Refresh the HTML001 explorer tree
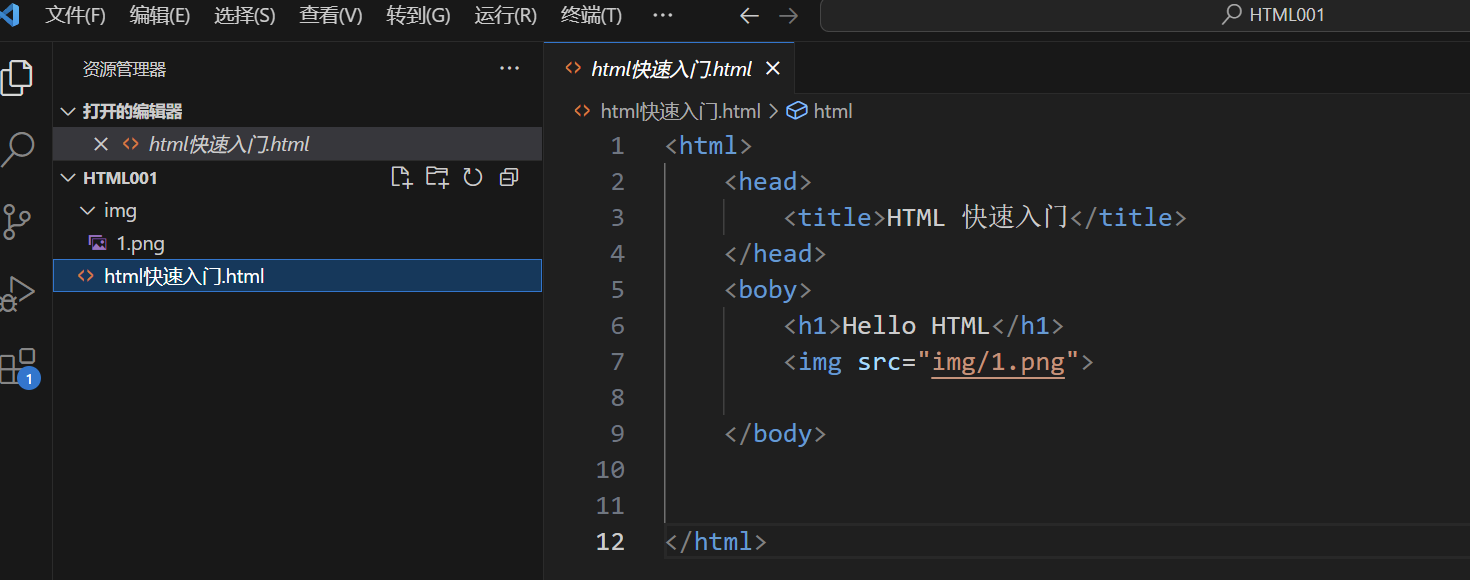The width and height of the screenshot is (1470, 580). coord(473,178)
